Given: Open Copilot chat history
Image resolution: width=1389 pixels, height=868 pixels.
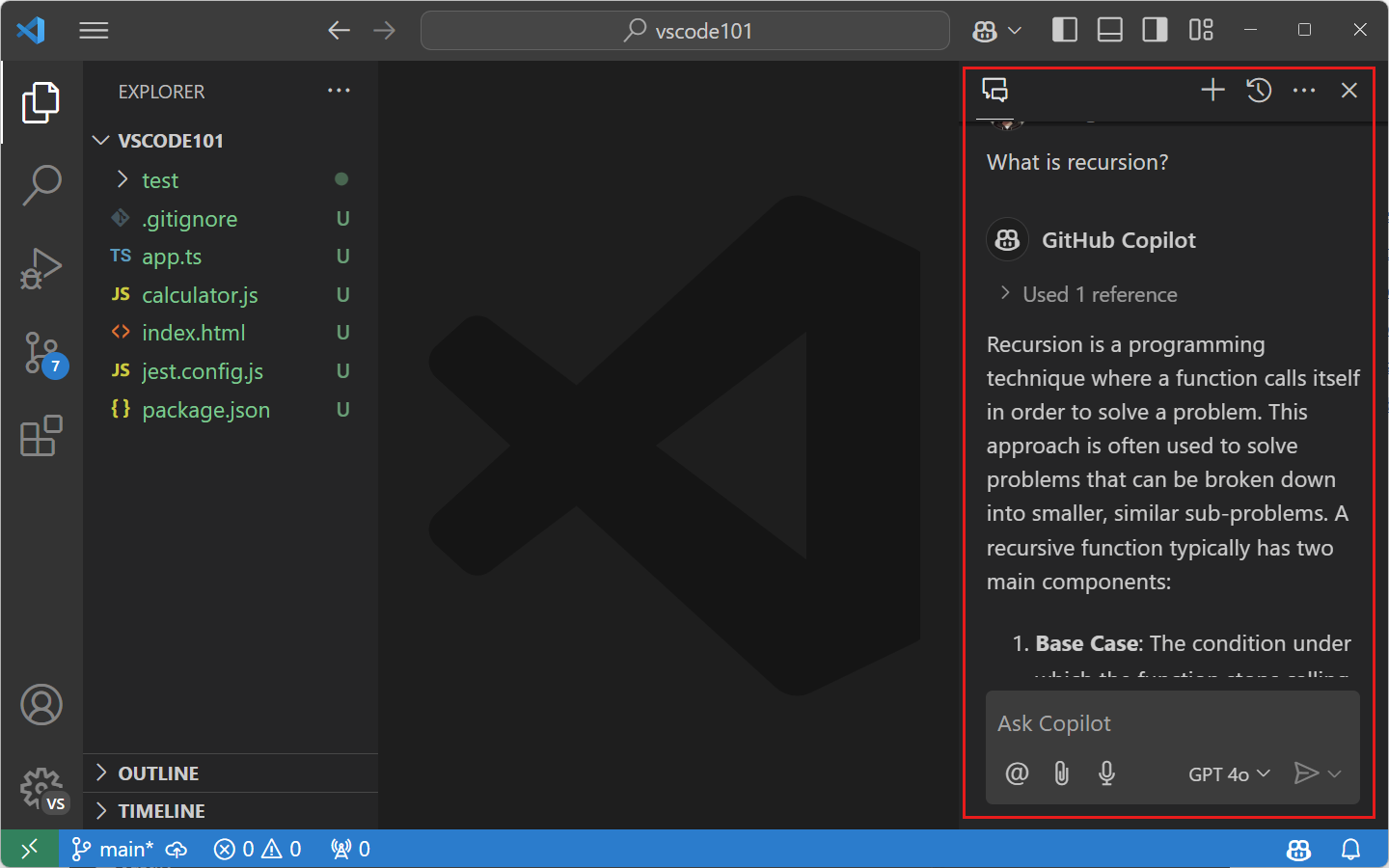Looking at the screenshot, I should (x=1258, y=90).
